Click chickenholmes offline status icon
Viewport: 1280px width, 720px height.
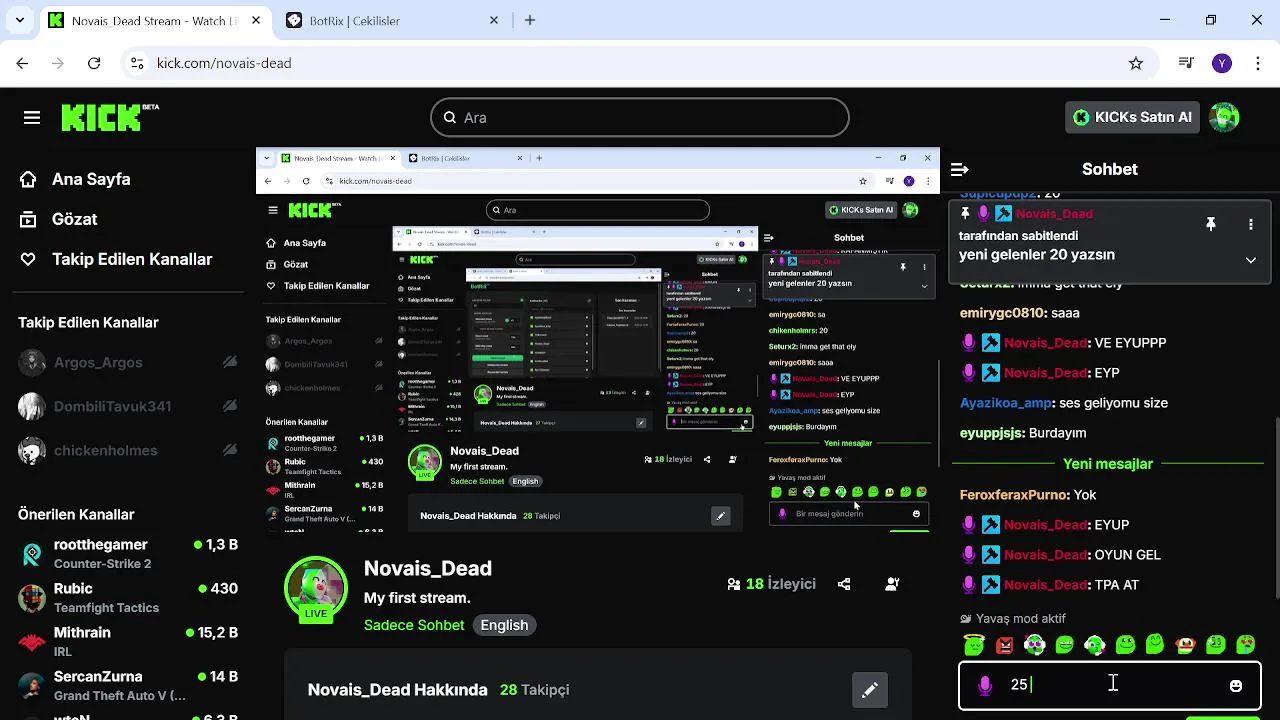[x=230, y=450]
